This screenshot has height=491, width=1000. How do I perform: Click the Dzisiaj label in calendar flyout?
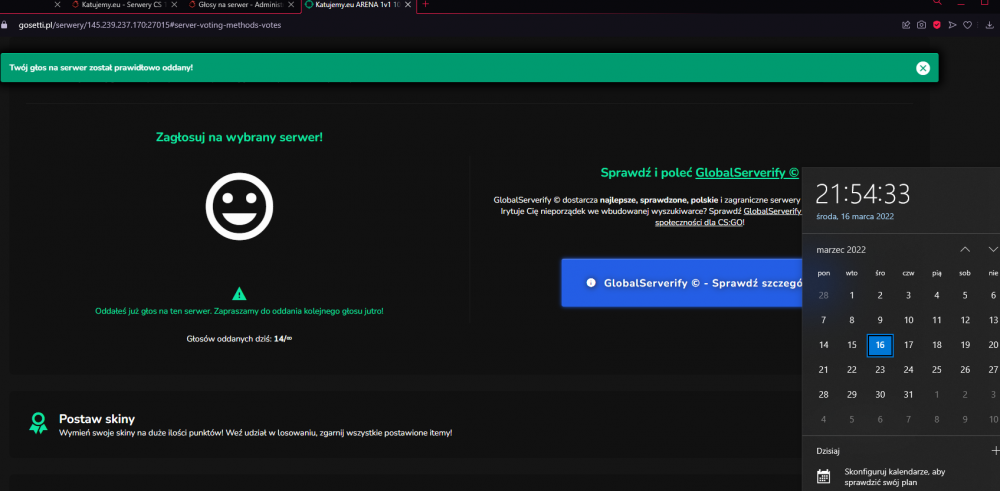[x=828, y=451]
